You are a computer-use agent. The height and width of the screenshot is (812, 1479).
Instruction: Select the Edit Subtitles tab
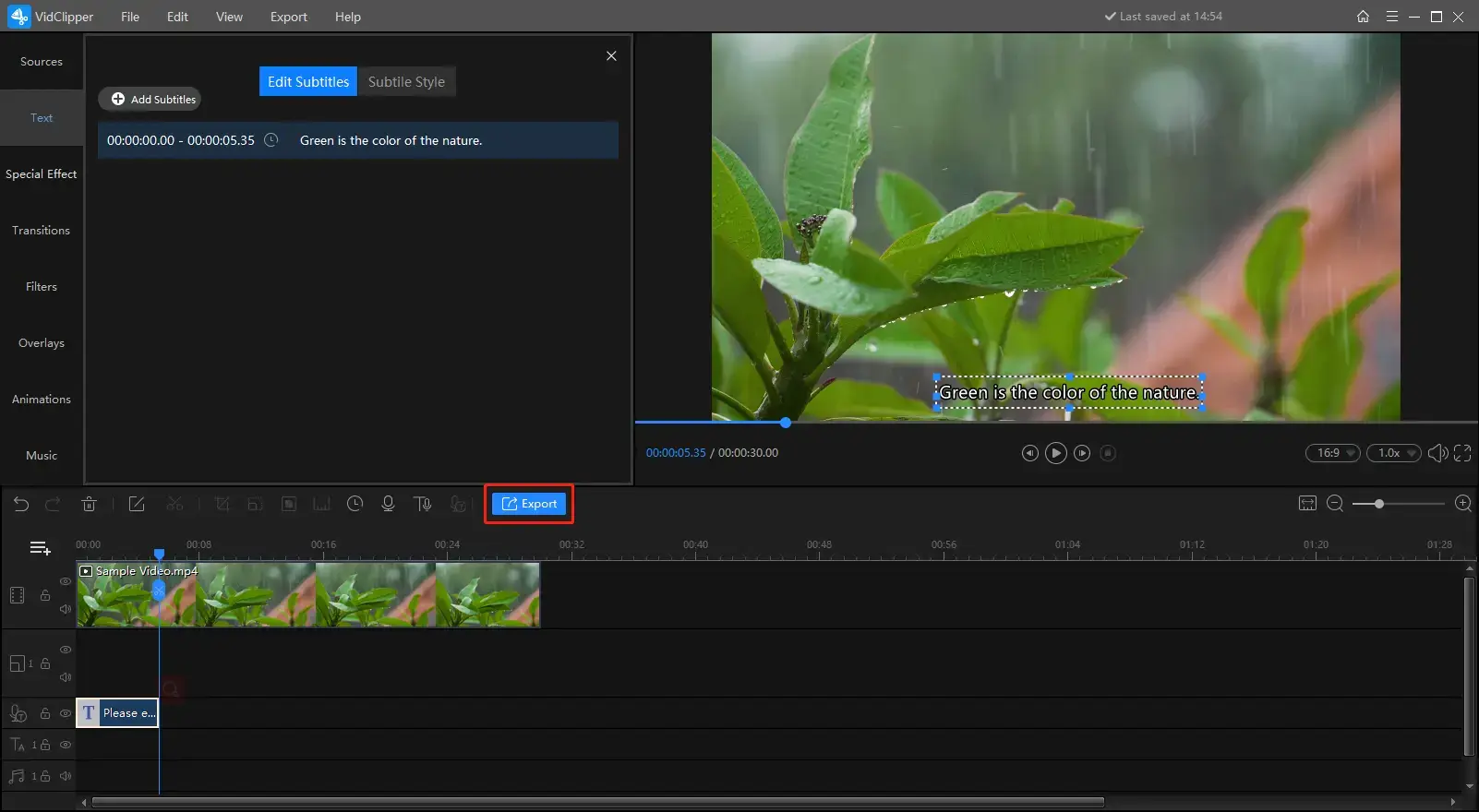click(x=308, y=81)
